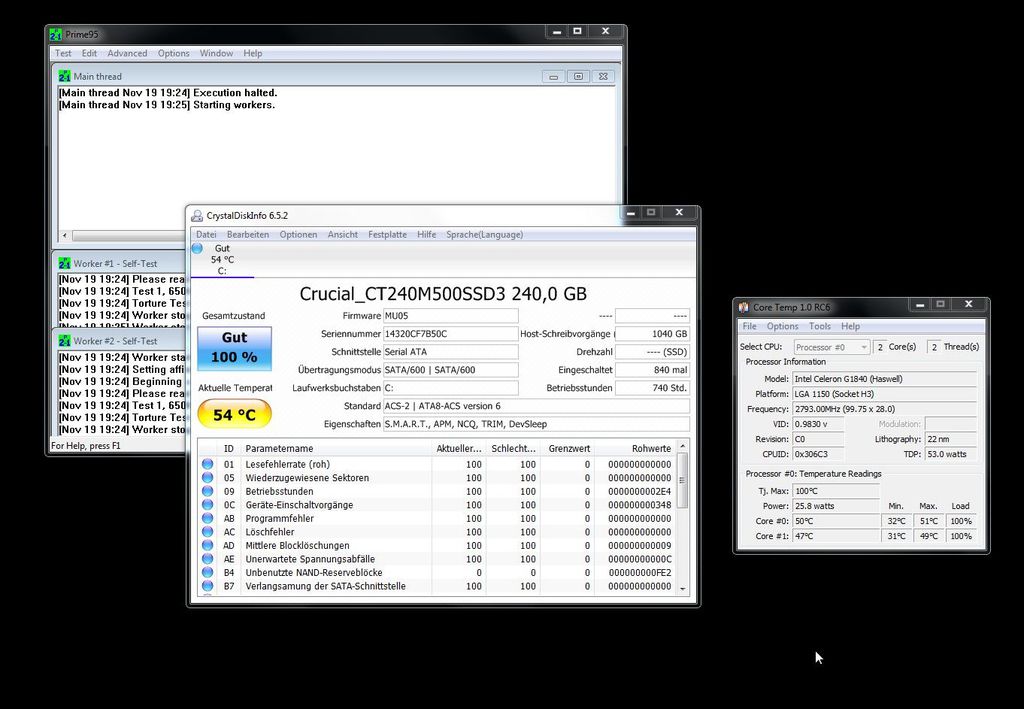
Task: Click the Übertragungsmodus SATA/600 field
Action: coord(451,370)
